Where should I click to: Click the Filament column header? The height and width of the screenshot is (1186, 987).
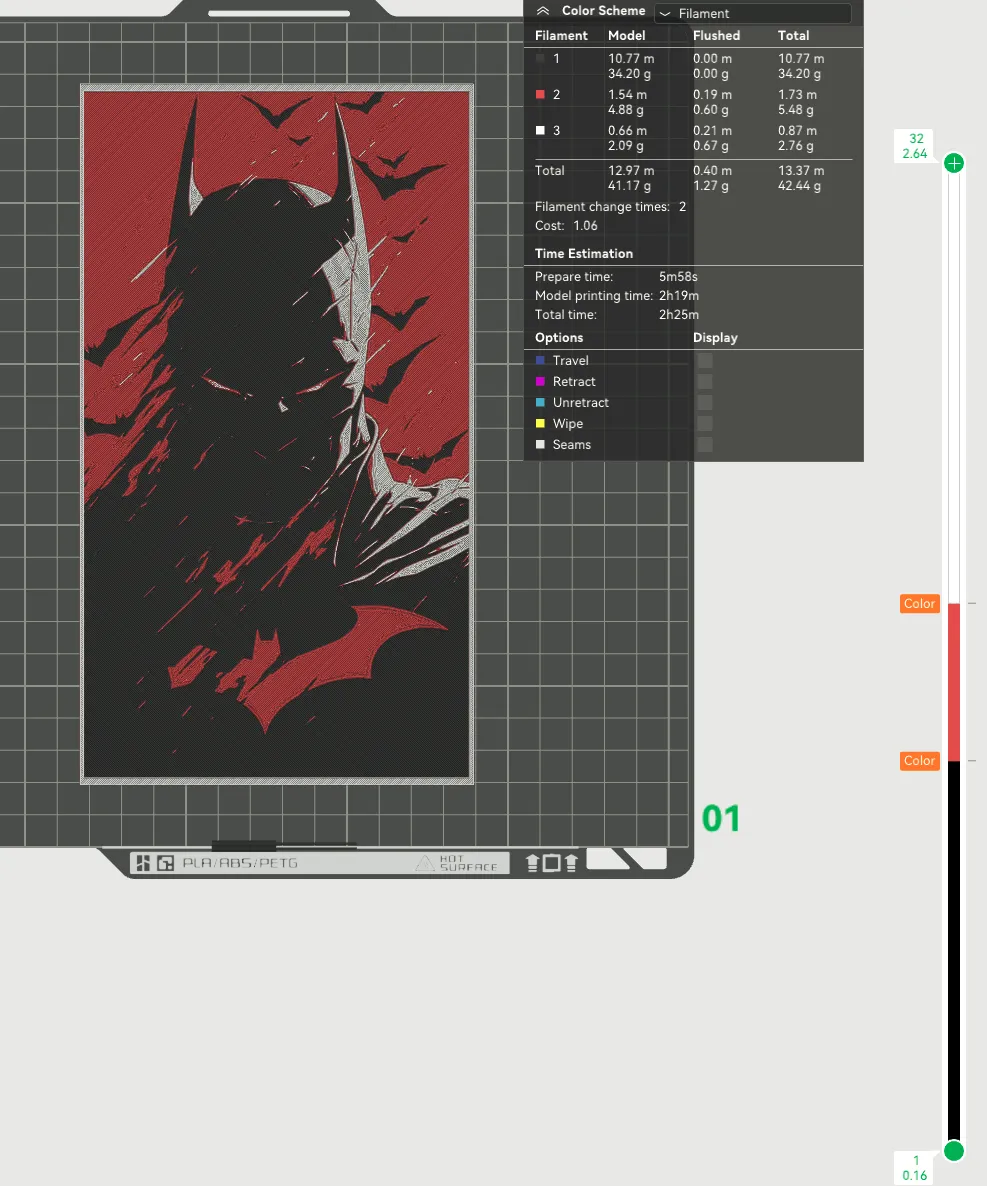pyautogui.click(x=561, y=36)
